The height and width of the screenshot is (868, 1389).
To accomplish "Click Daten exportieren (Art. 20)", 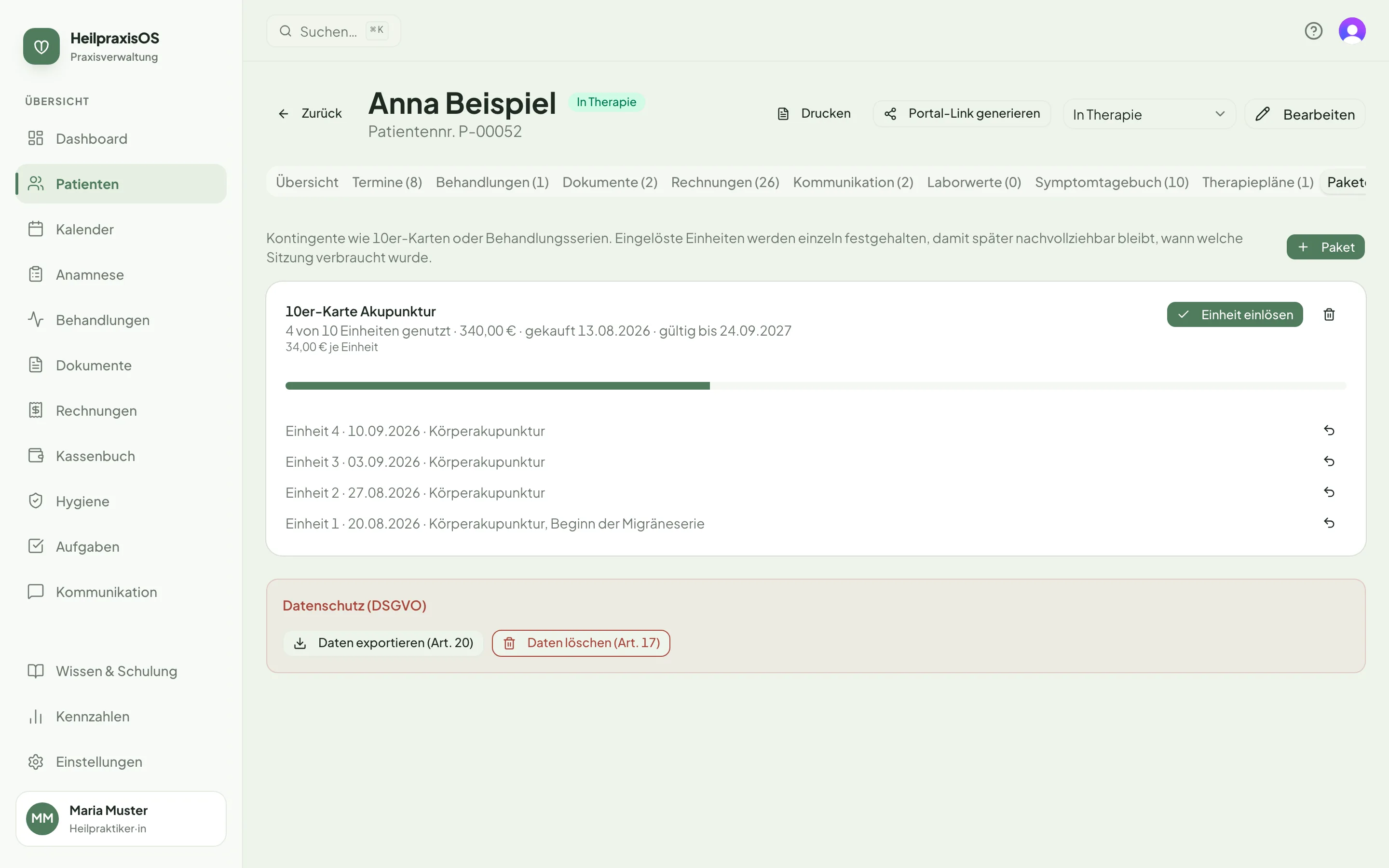I will (383, 643).
